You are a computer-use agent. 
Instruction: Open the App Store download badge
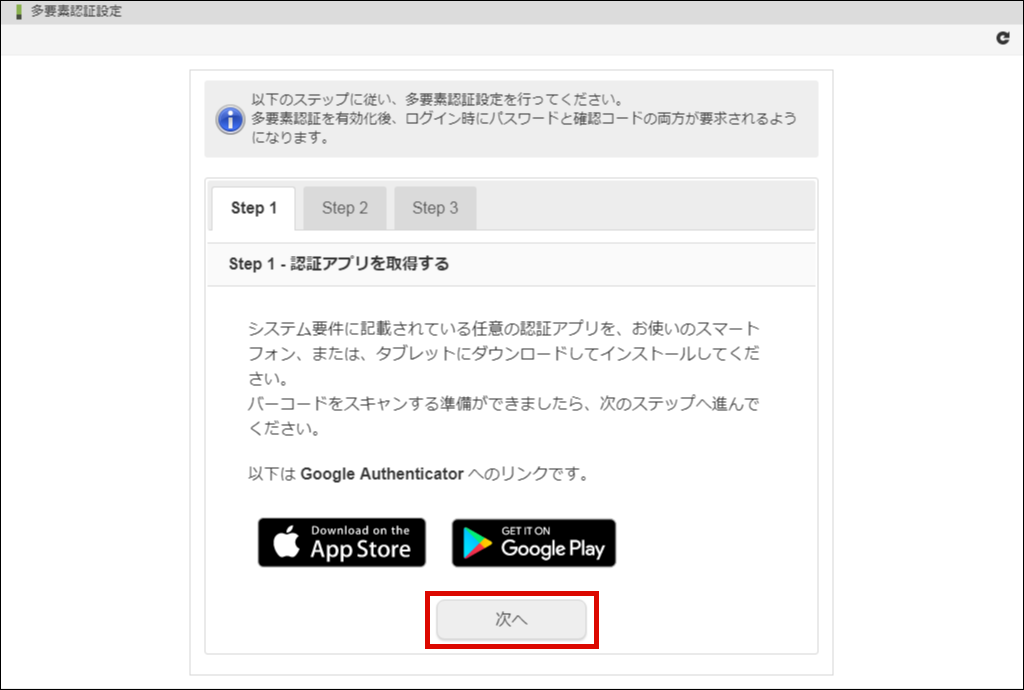(x=342, y=542)
